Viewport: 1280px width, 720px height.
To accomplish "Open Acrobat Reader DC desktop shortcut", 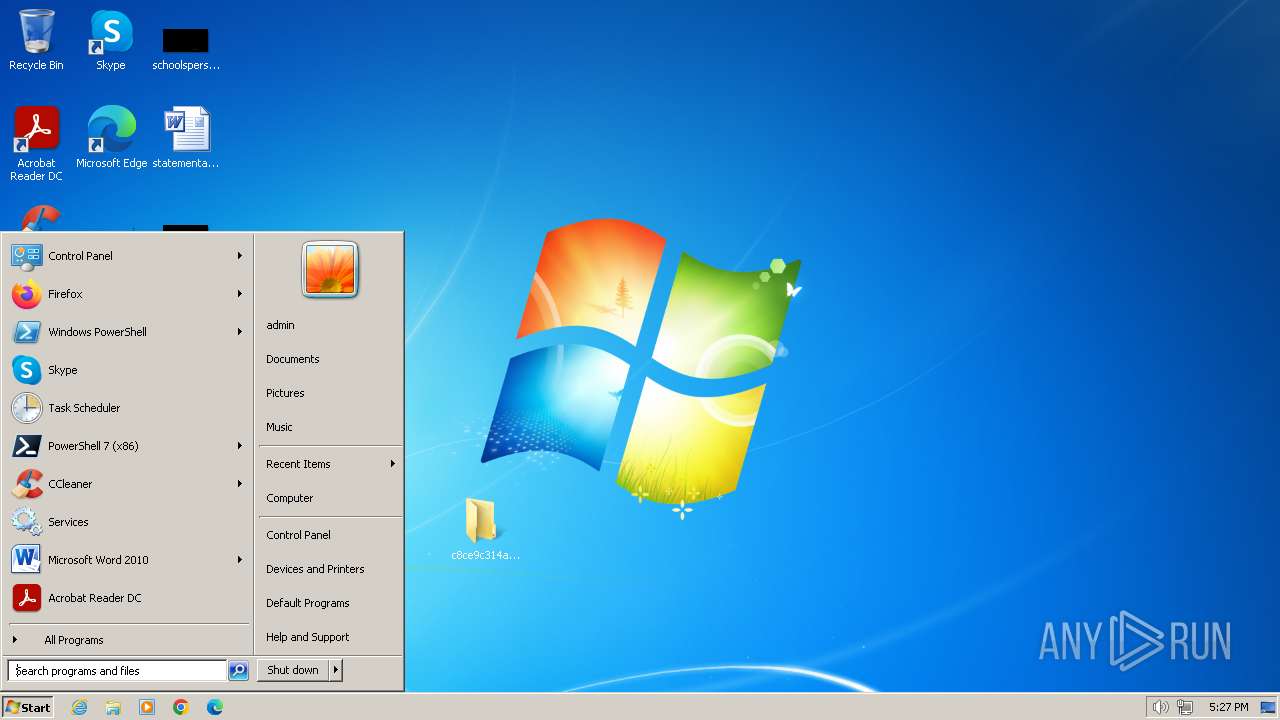I will tap(36, 143).
